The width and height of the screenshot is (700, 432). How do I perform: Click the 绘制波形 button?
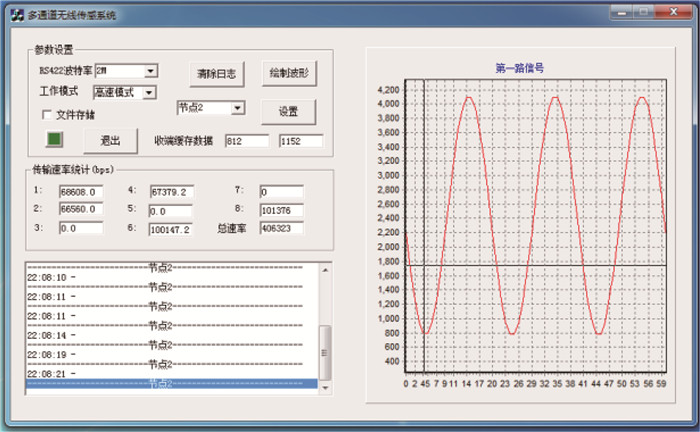[x=289, y=74]
